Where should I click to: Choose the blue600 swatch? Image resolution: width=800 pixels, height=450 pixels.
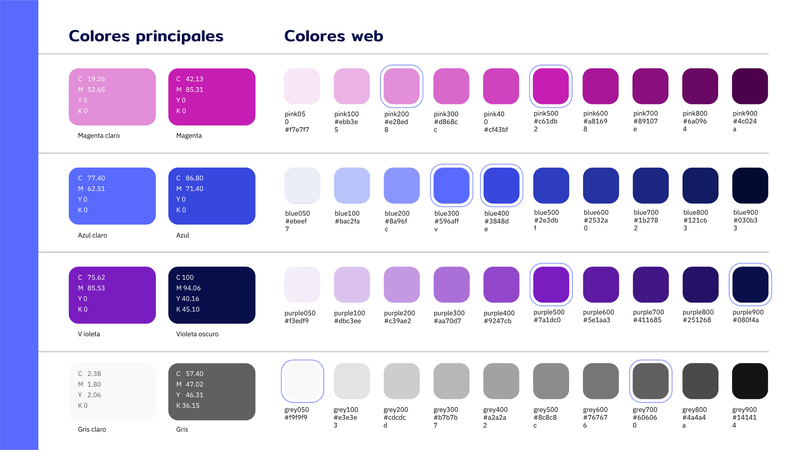point(601,185)
